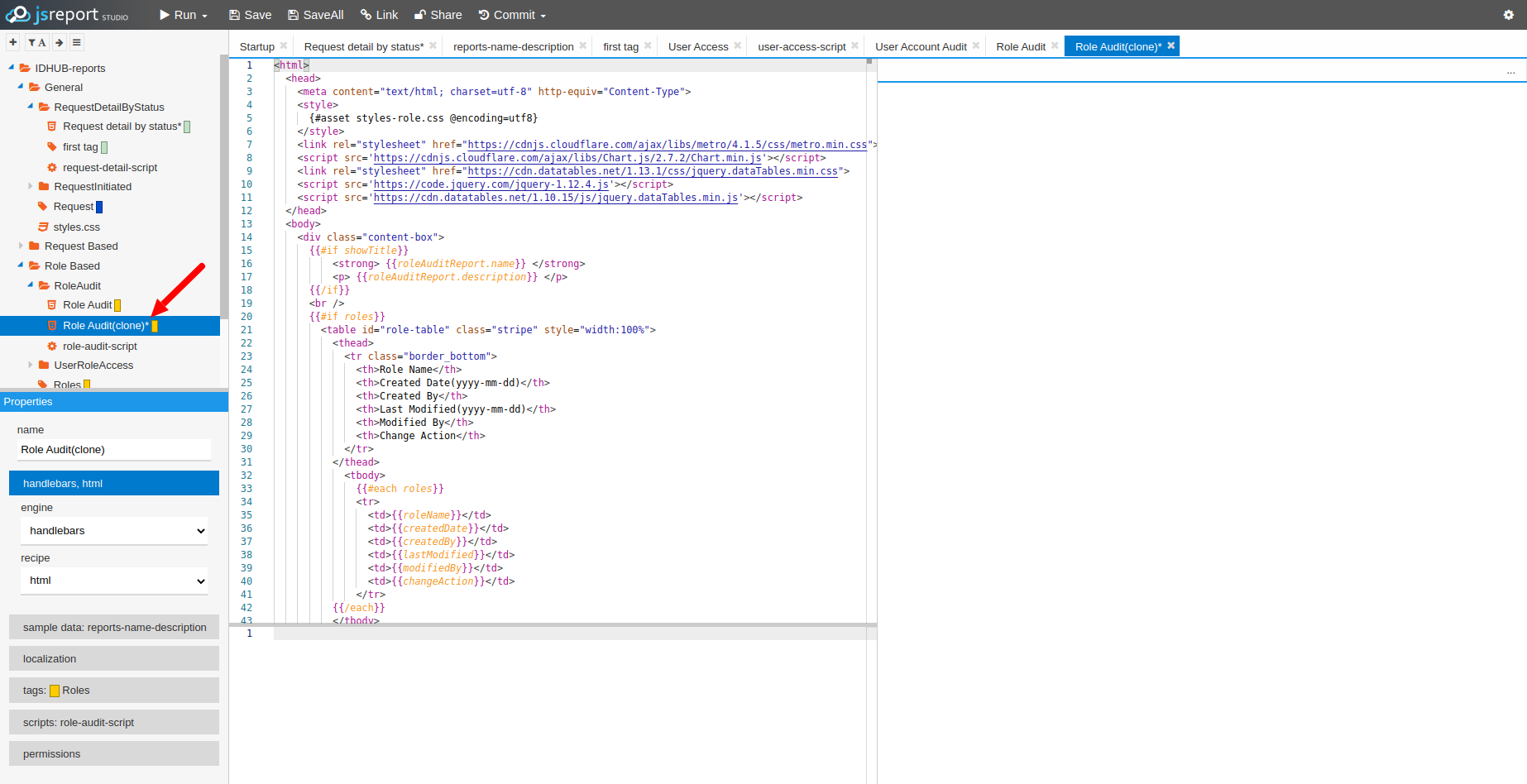Expand the Request Based folder

click(22, 246)
